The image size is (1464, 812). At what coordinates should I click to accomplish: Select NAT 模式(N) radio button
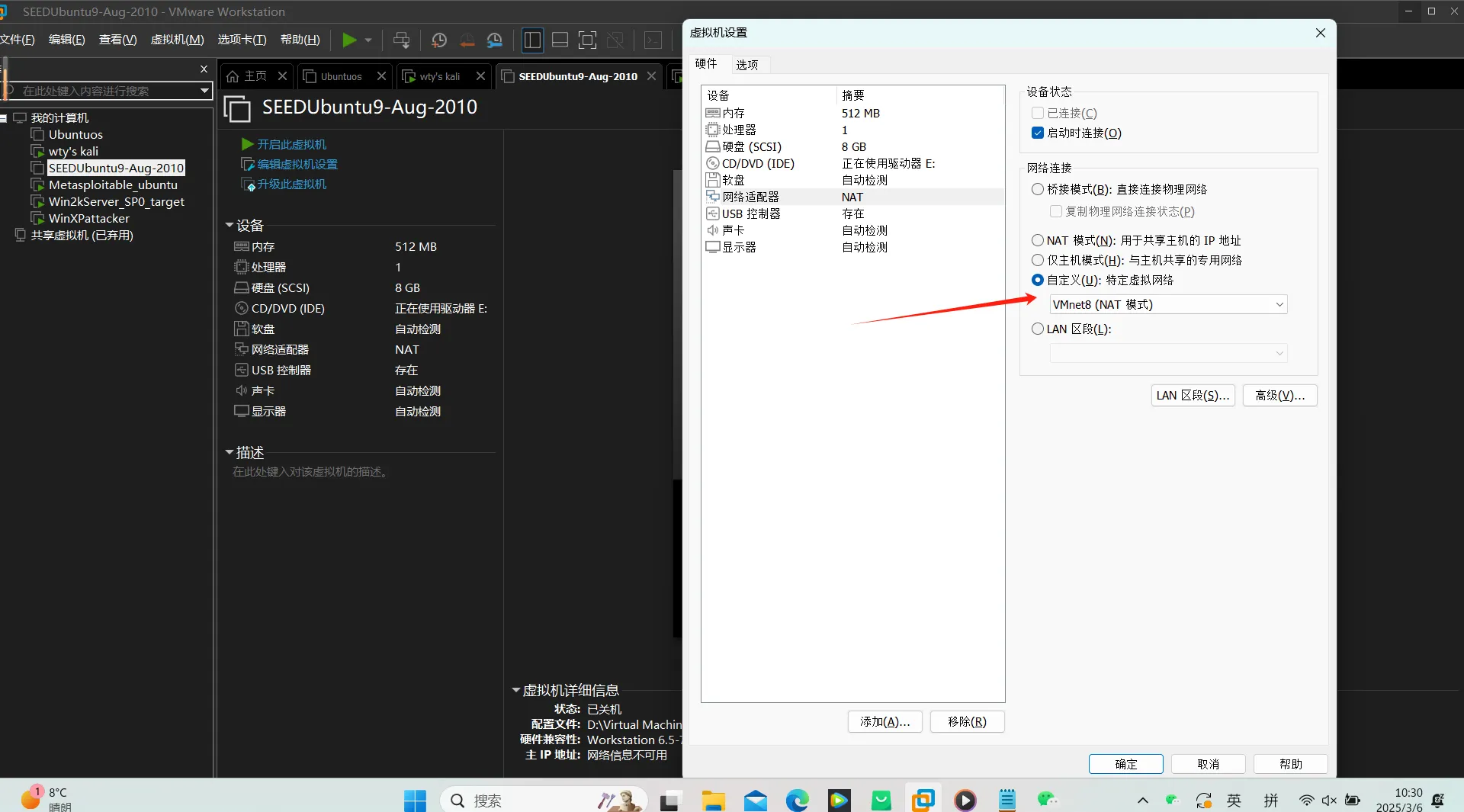1037,240
